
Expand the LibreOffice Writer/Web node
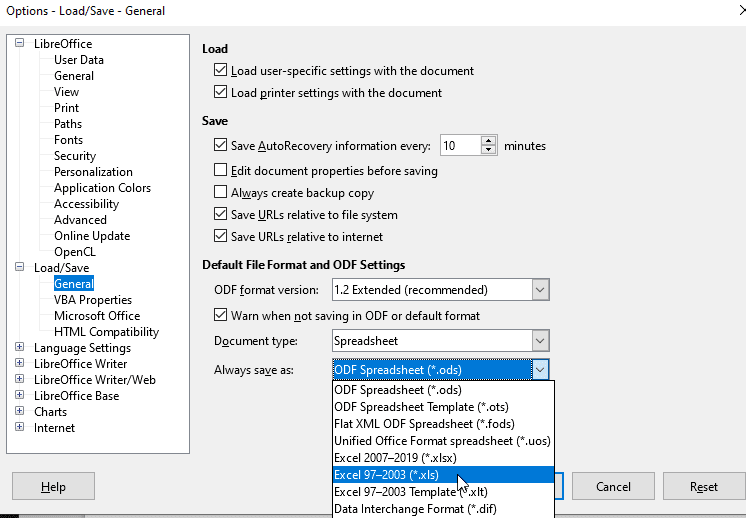[x=20, y=379]
